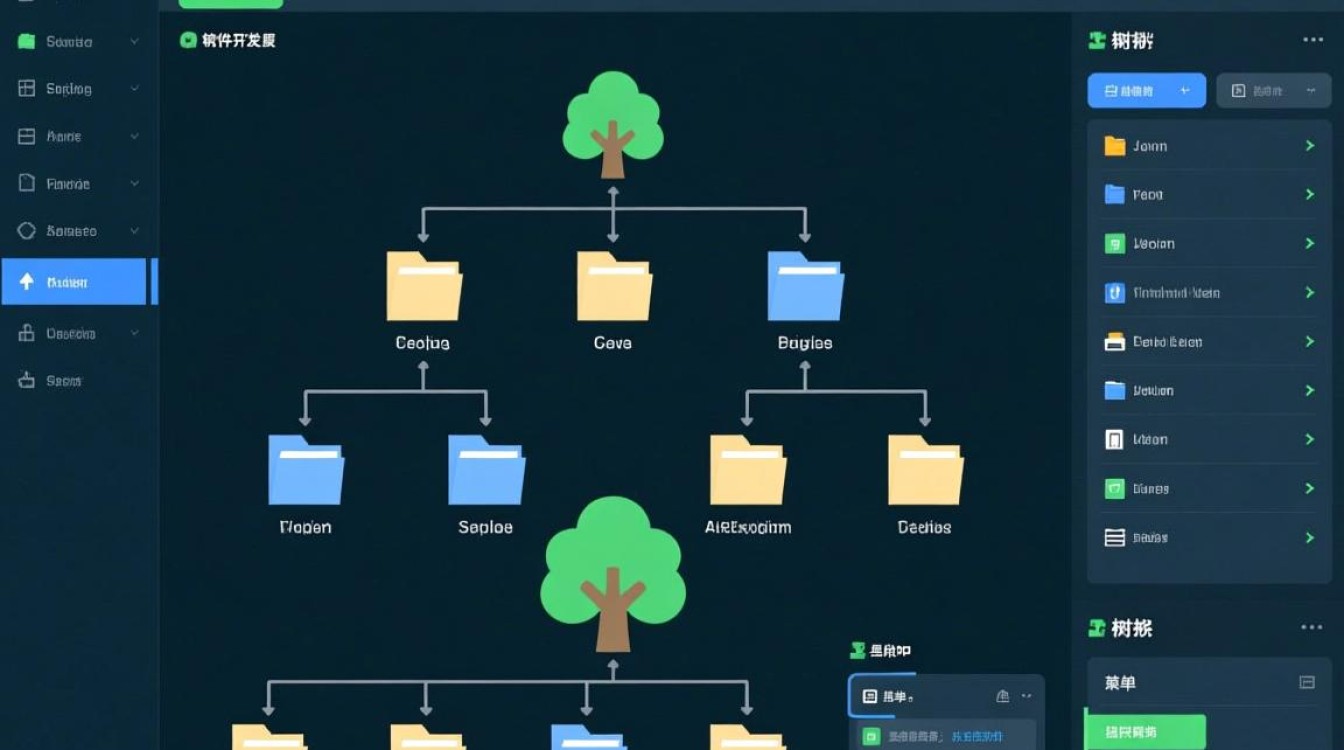
Task: Select the blue Seploe folder node
Action: (486, 470)
